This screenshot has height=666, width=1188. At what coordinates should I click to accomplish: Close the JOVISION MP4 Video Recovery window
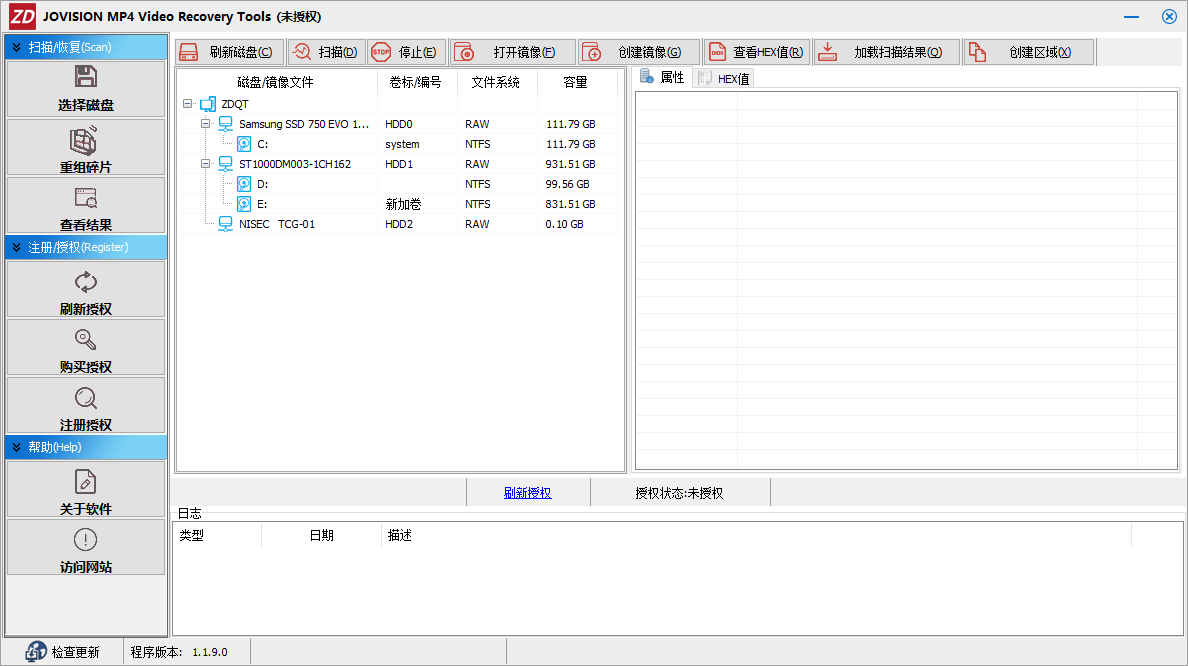(1169, 17)
